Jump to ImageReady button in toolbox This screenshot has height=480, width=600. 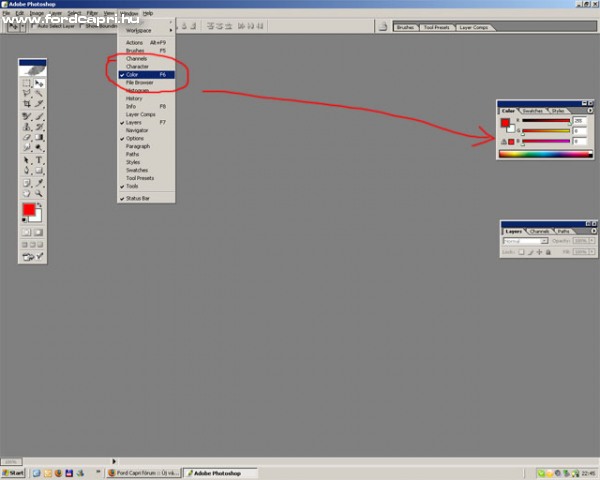coord(33,257)
